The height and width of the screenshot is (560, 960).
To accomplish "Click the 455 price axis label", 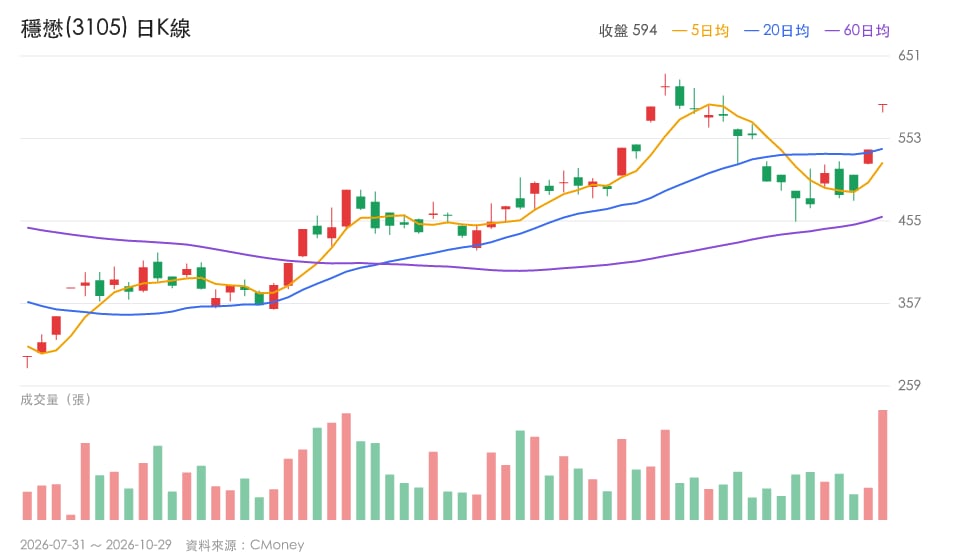I will pyautogui.click(x=909, y=220).
